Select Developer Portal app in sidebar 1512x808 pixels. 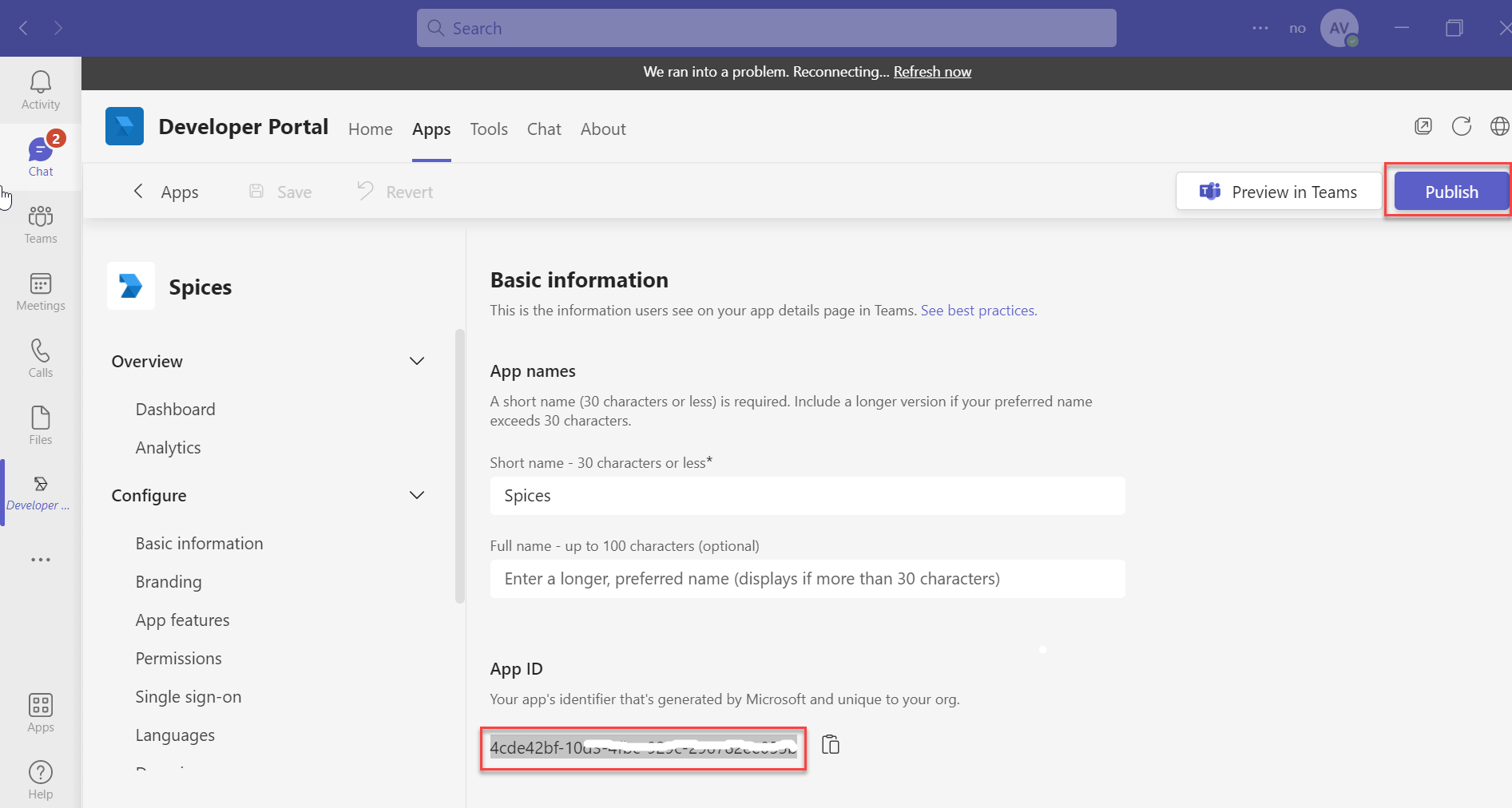[40, 493]
